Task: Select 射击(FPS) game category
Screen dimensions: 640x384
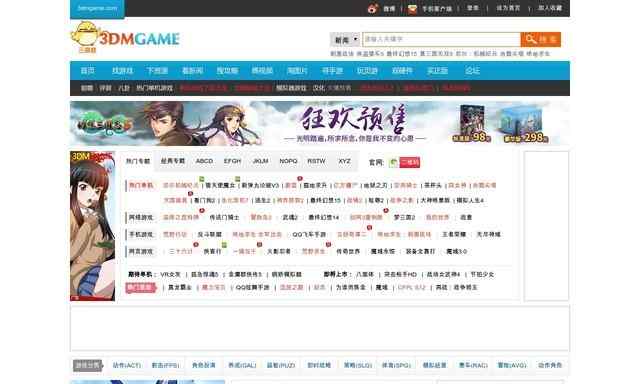Action: (x=165, y=365)
